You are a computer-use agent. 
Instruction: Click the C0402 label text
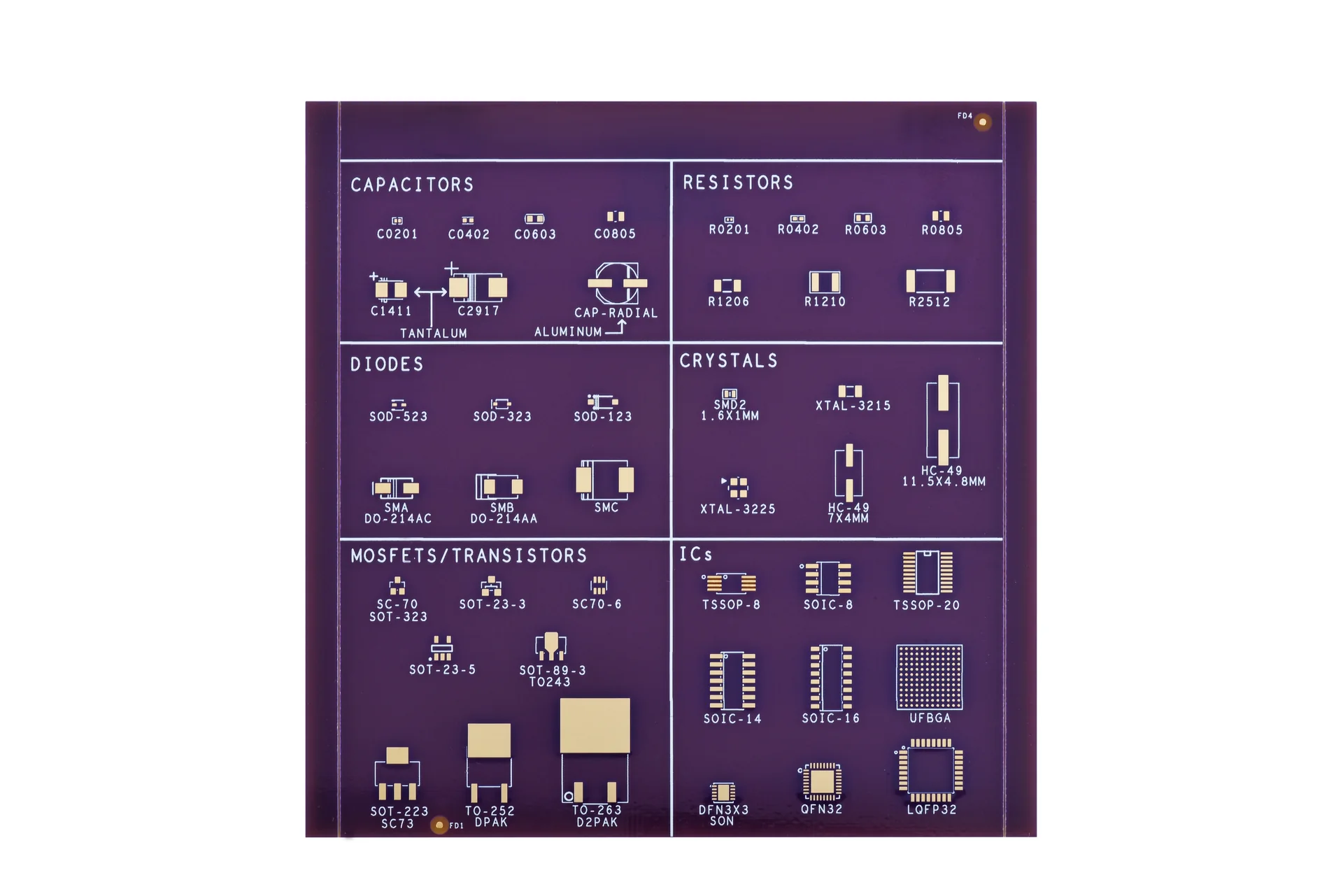click(x=469, y=234)
